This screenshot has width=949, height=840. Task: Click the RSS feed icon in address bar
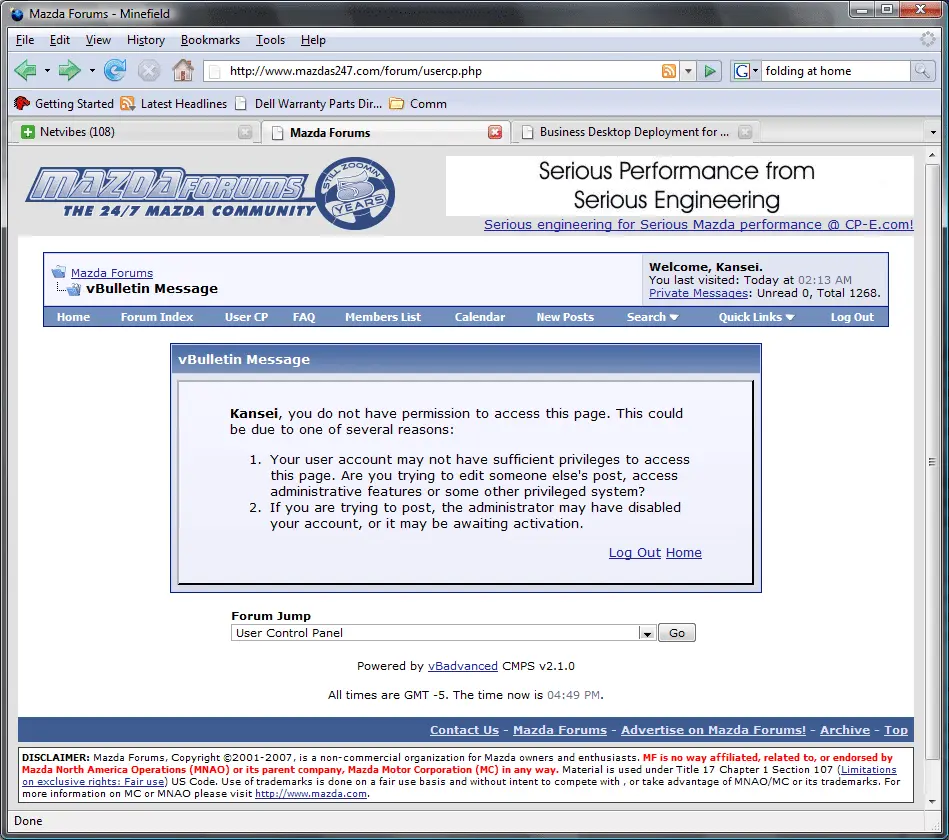(x=669, y=71)
